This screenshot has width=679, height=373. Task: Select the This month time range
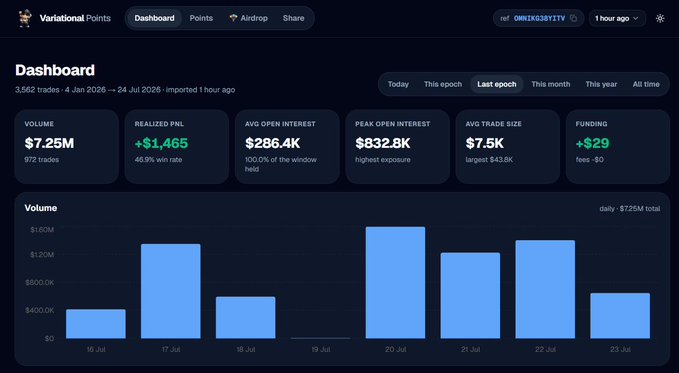pyautogui.click(x=550, y=84)
